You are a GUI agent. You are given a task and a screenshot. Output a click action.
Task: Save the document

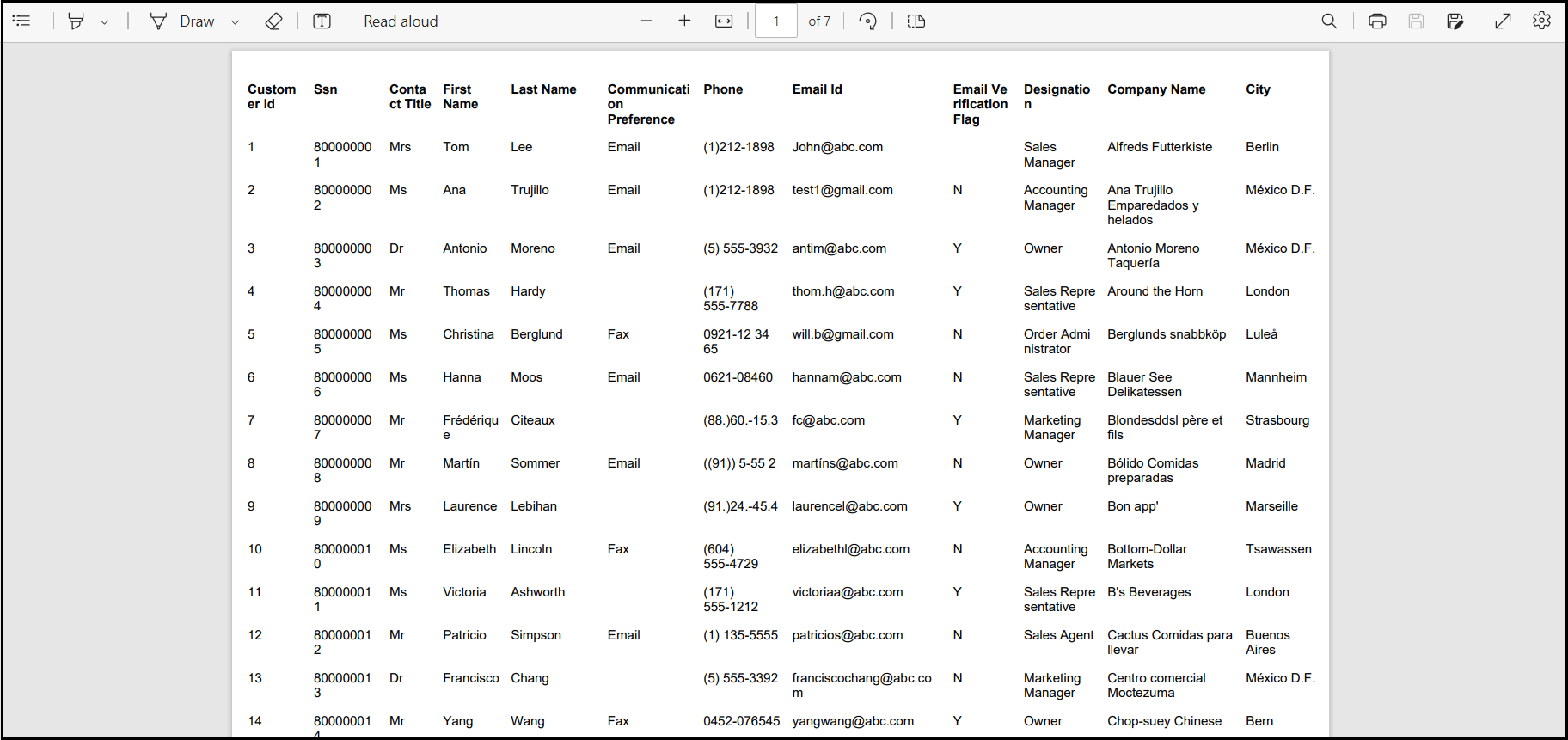click(x=1416, y=21)
